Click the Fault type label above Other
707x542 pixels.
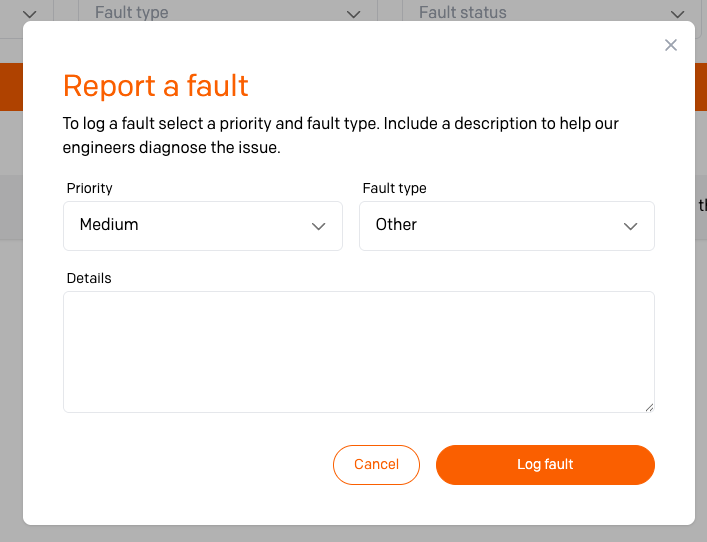pyautogui.click(x=395, y=188)
